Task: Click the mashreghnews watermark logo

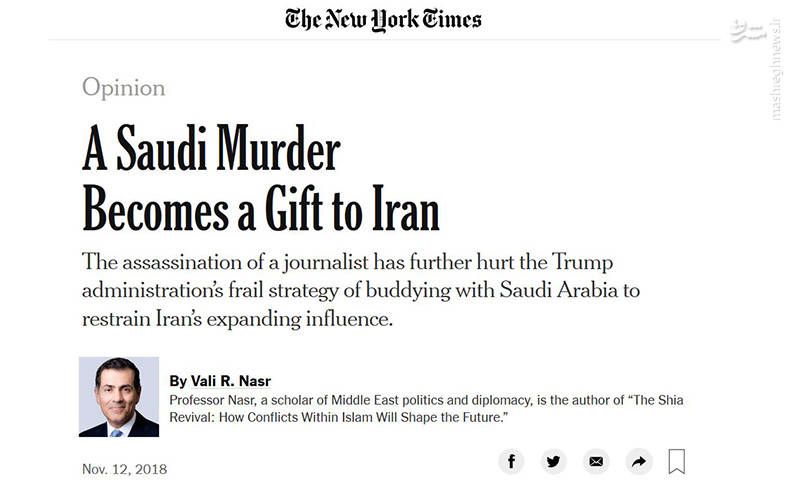Action: pos(747,32)
